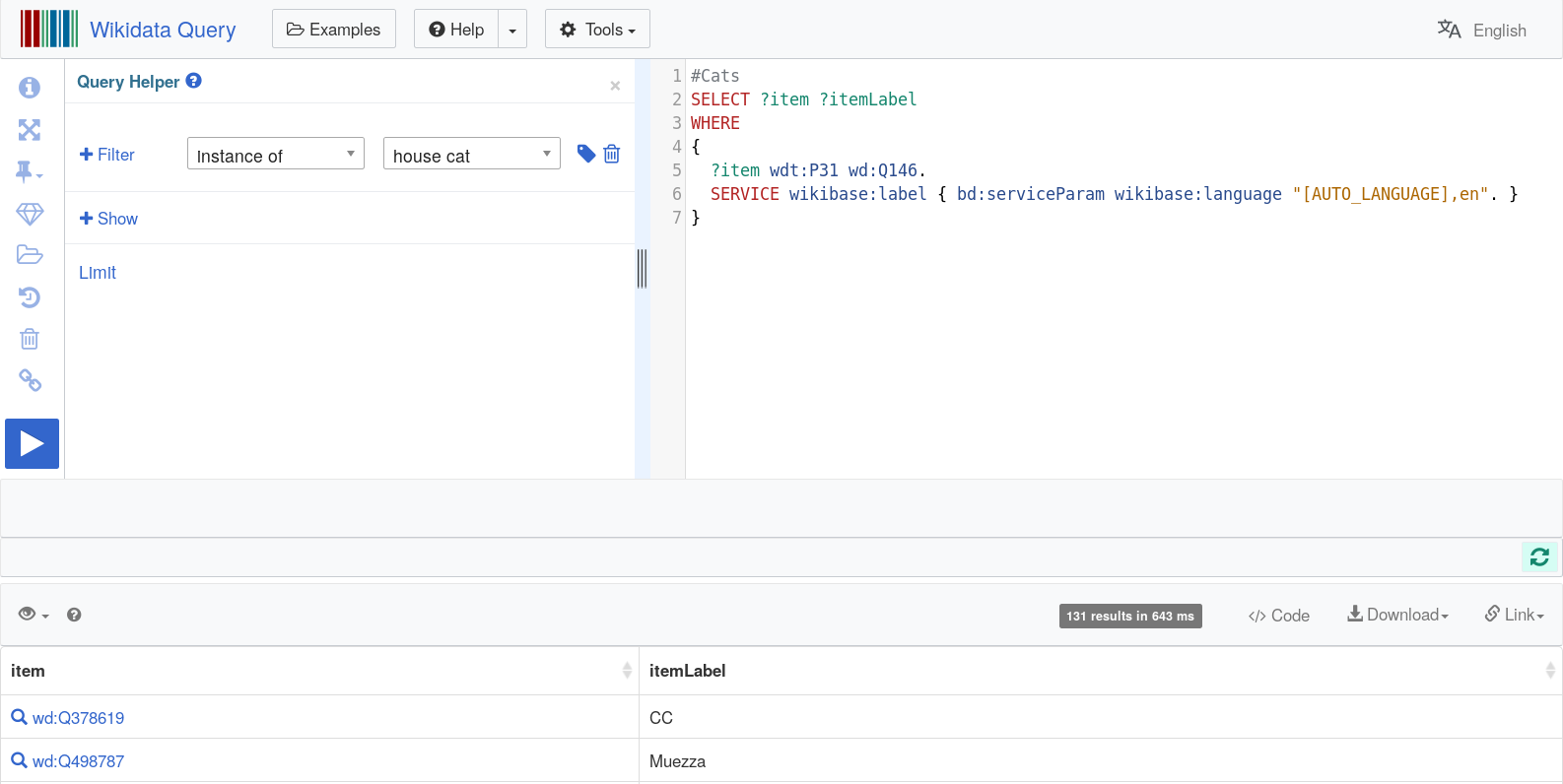Screen dimensions: 1563x784
Task: Click the 131 results badge
Action: pyautogui.click(x=1130, y=616)
